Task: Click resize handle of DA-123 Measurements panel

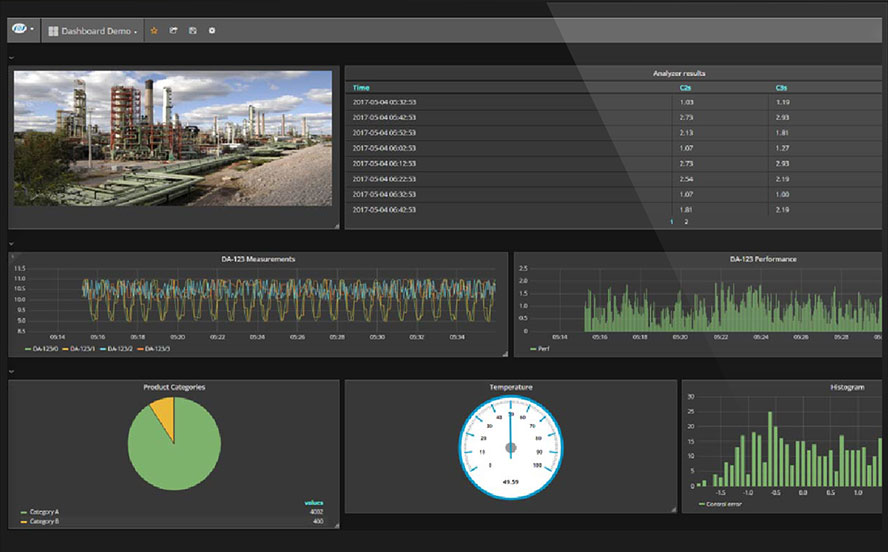Action: pyautogui.click(x=504, y=354)
